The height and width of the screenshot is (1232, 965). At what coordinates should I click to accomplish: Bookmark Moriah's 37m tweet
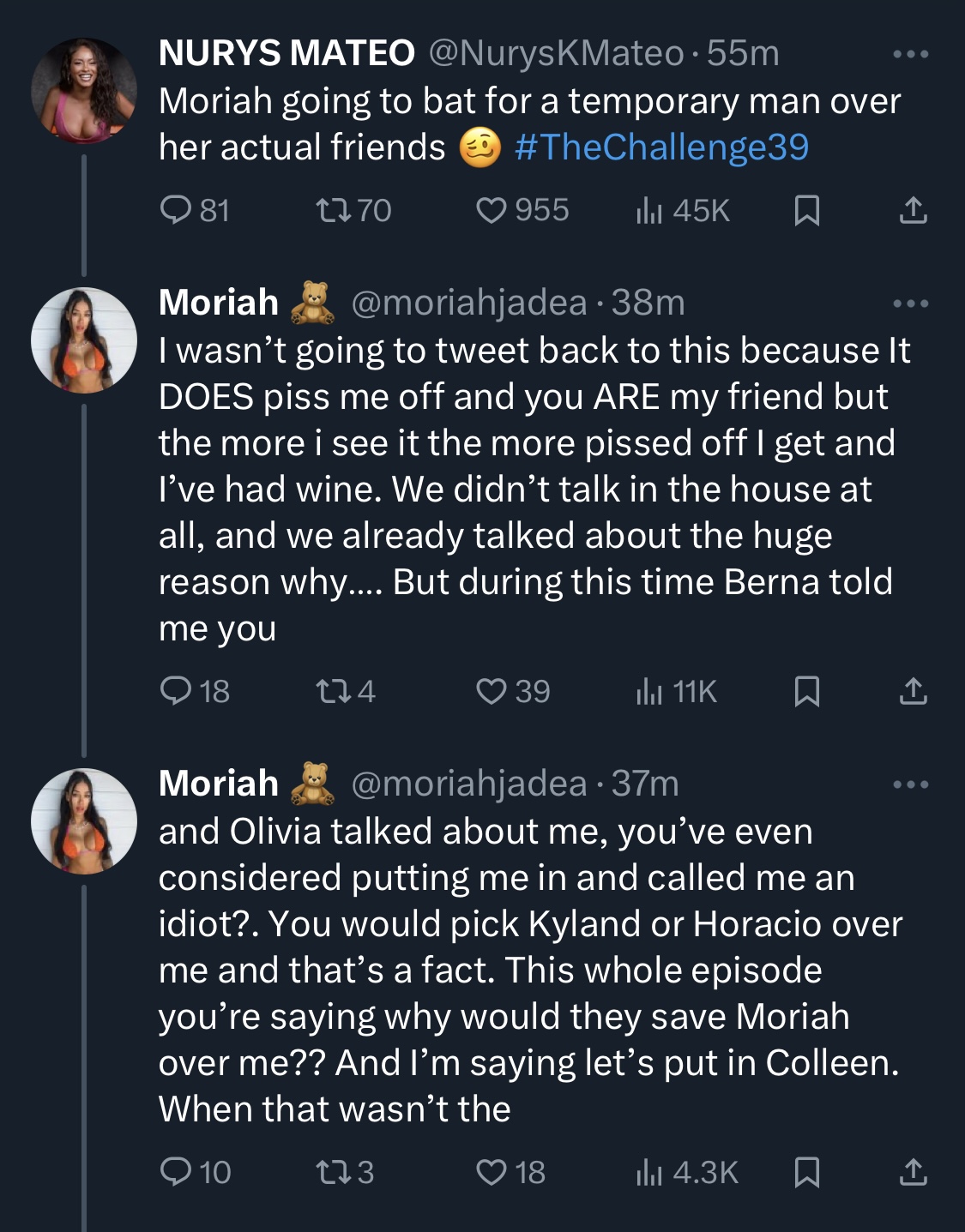click(806, 1172)
